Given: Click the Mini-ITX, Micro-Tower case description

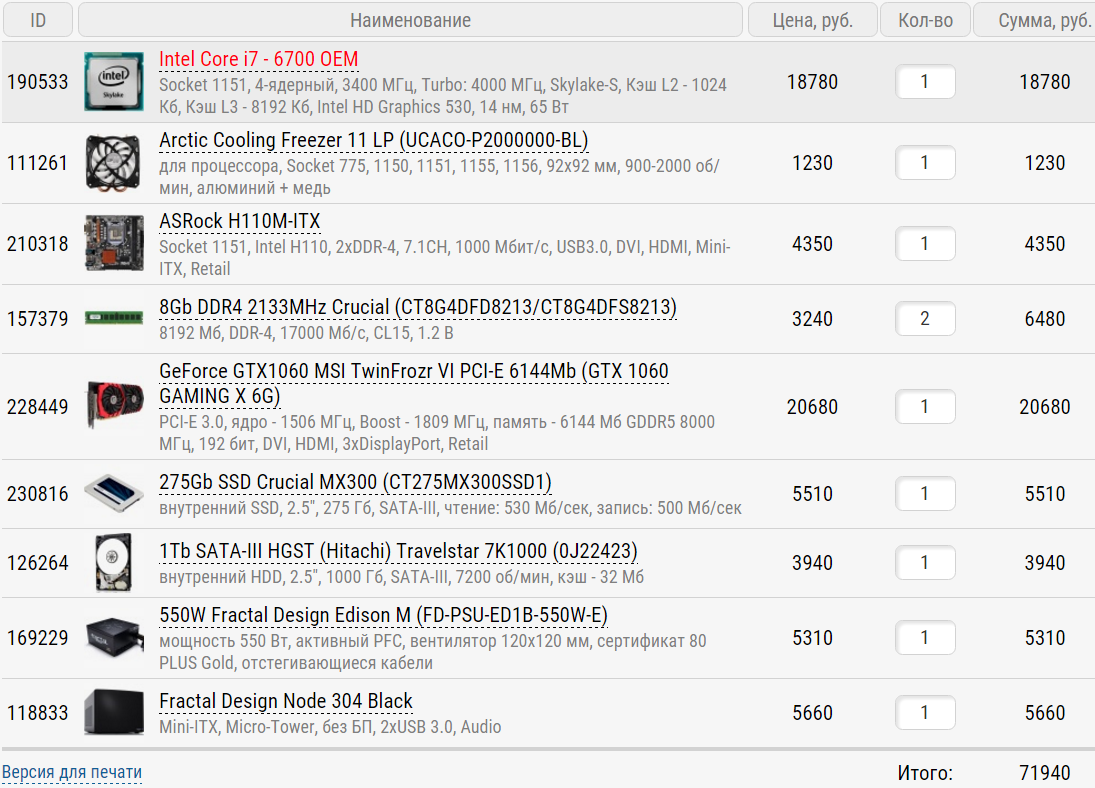Looking at the screenshot, I should [330, 727].
